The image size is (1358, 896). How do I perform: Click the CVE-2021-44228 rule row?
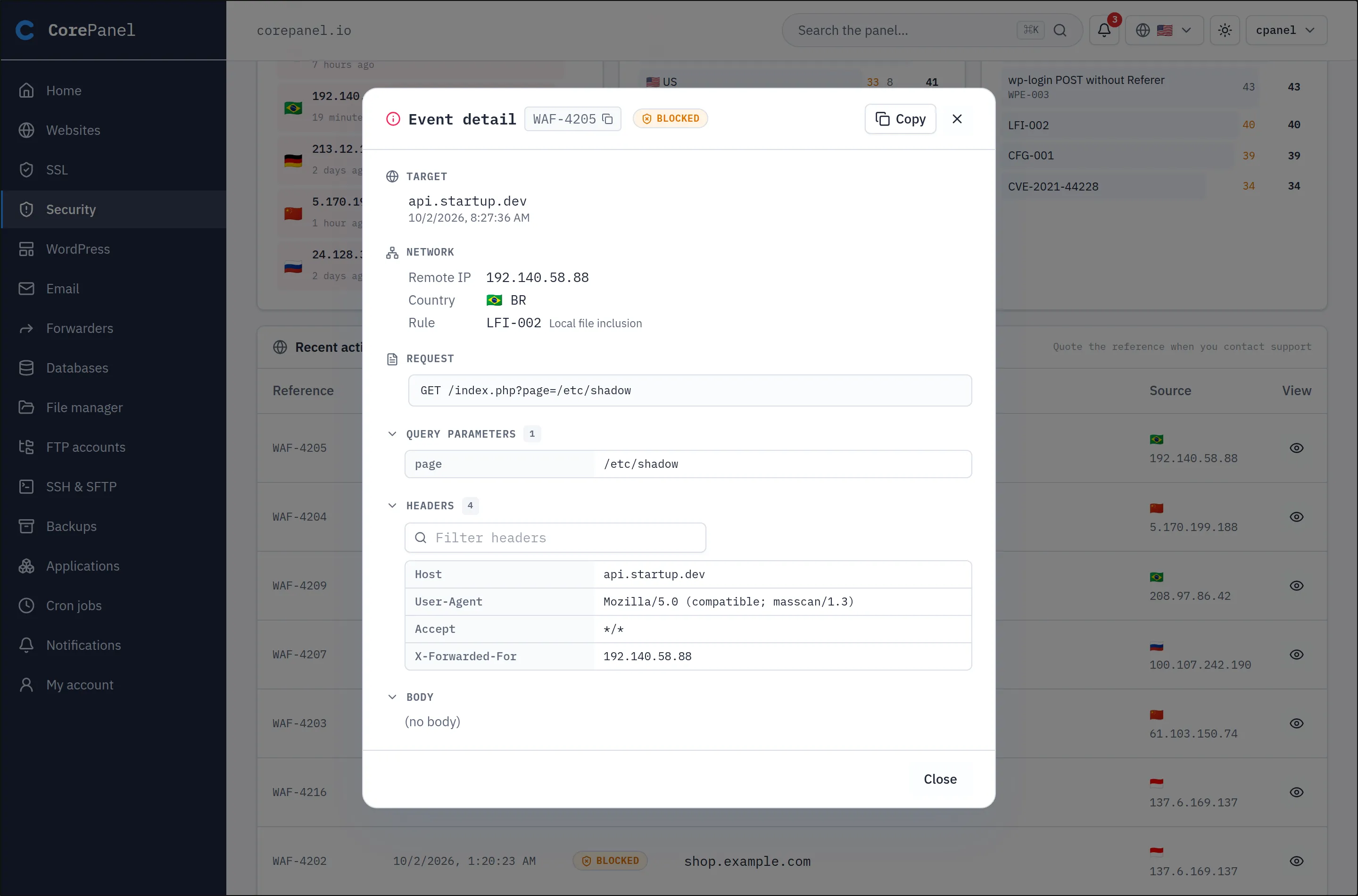1154,186
